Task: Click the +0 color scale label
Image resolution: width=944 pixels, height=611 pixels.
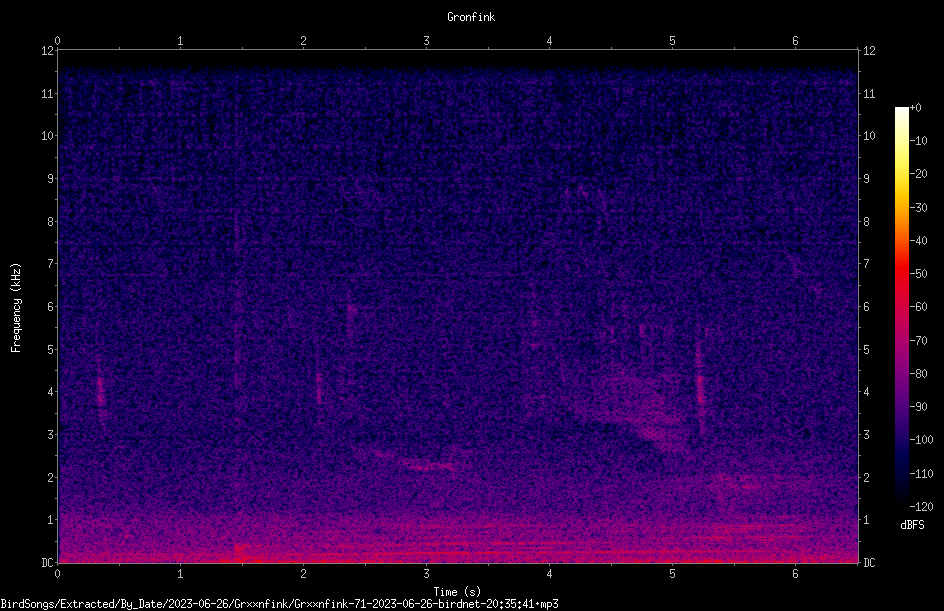Action: click(916, 108)
